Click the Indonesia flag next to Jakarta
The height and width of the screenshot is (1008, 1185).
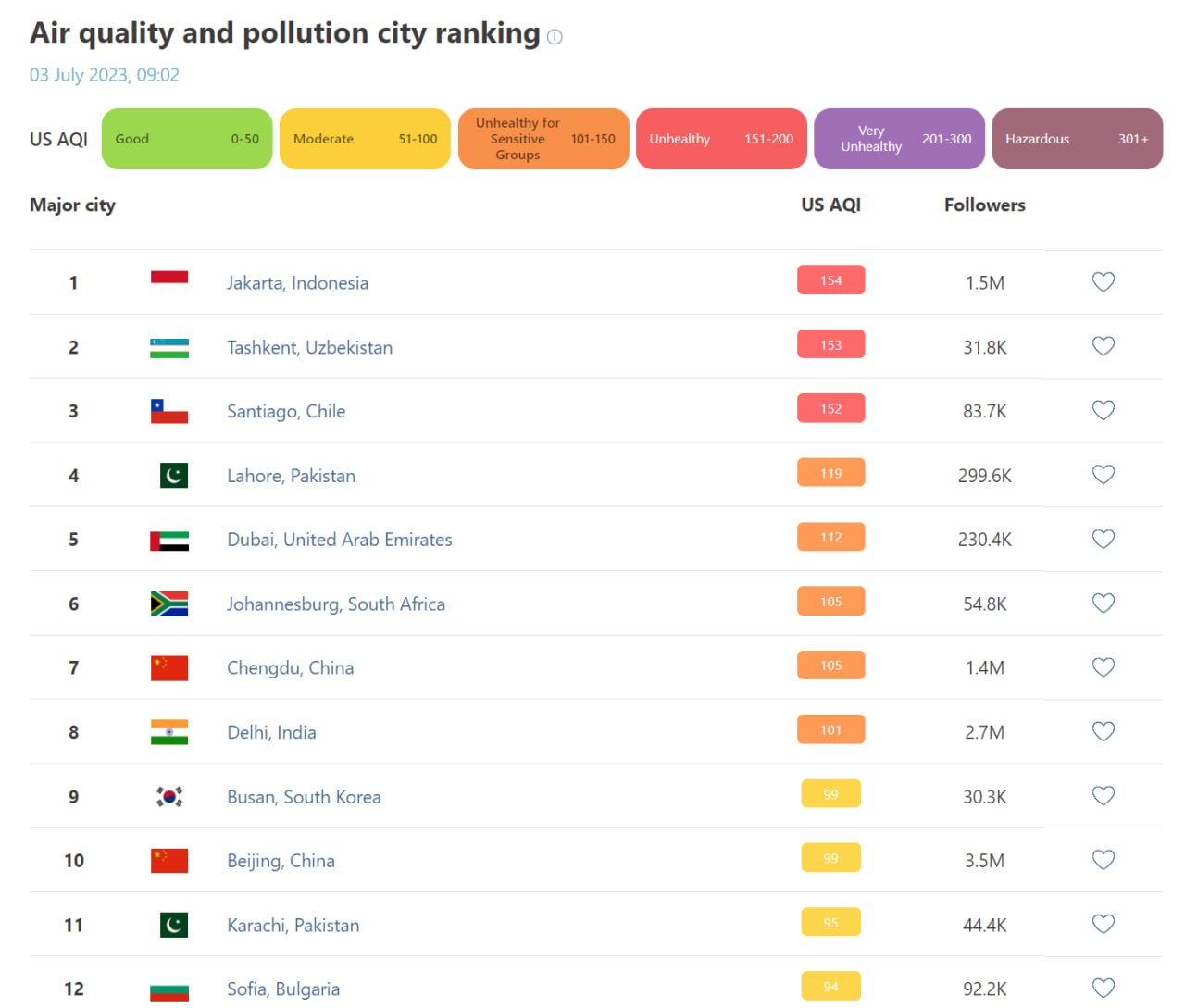tap(168, 280)
